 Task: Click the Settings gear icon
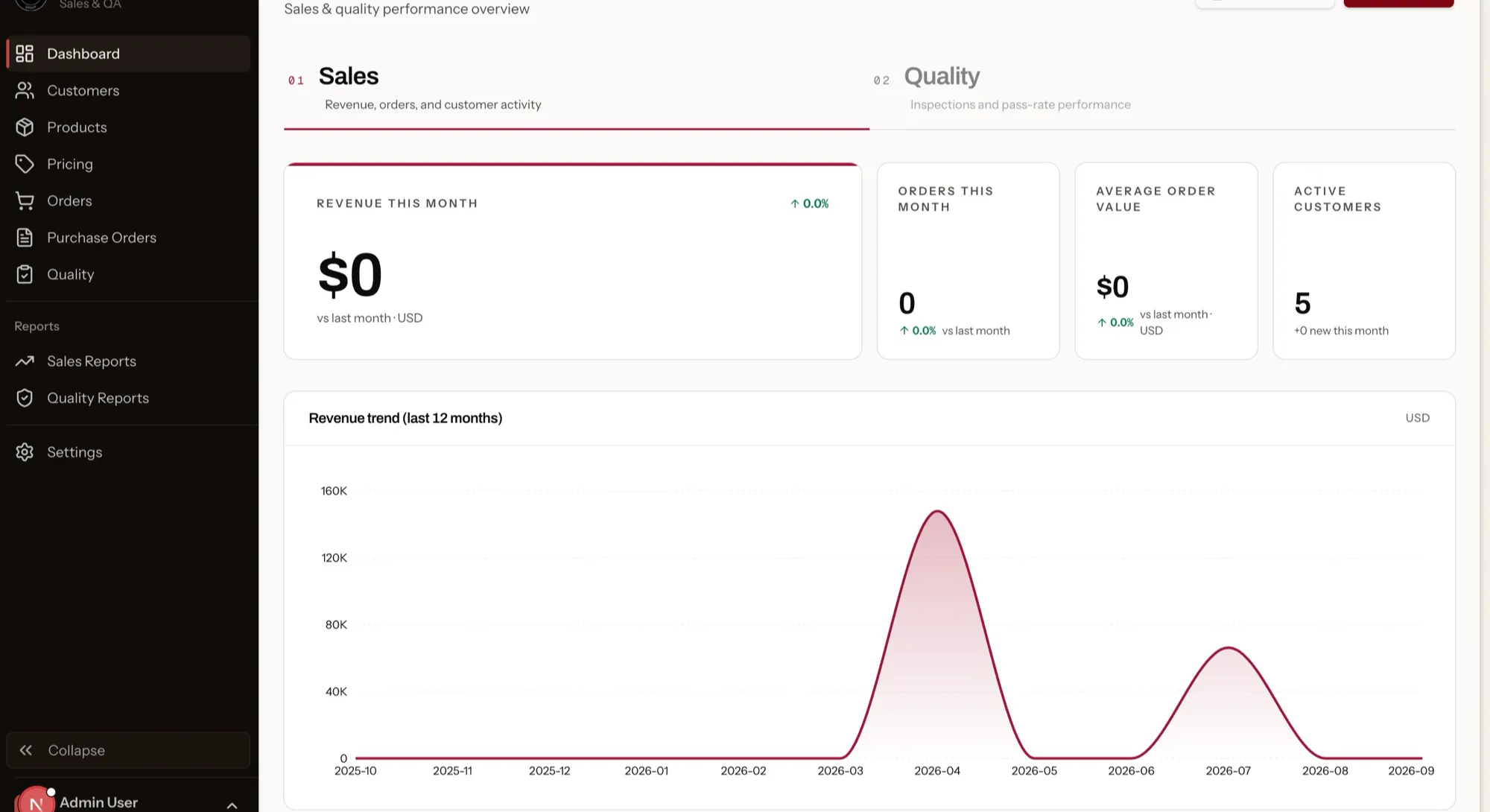pos(25,452)
